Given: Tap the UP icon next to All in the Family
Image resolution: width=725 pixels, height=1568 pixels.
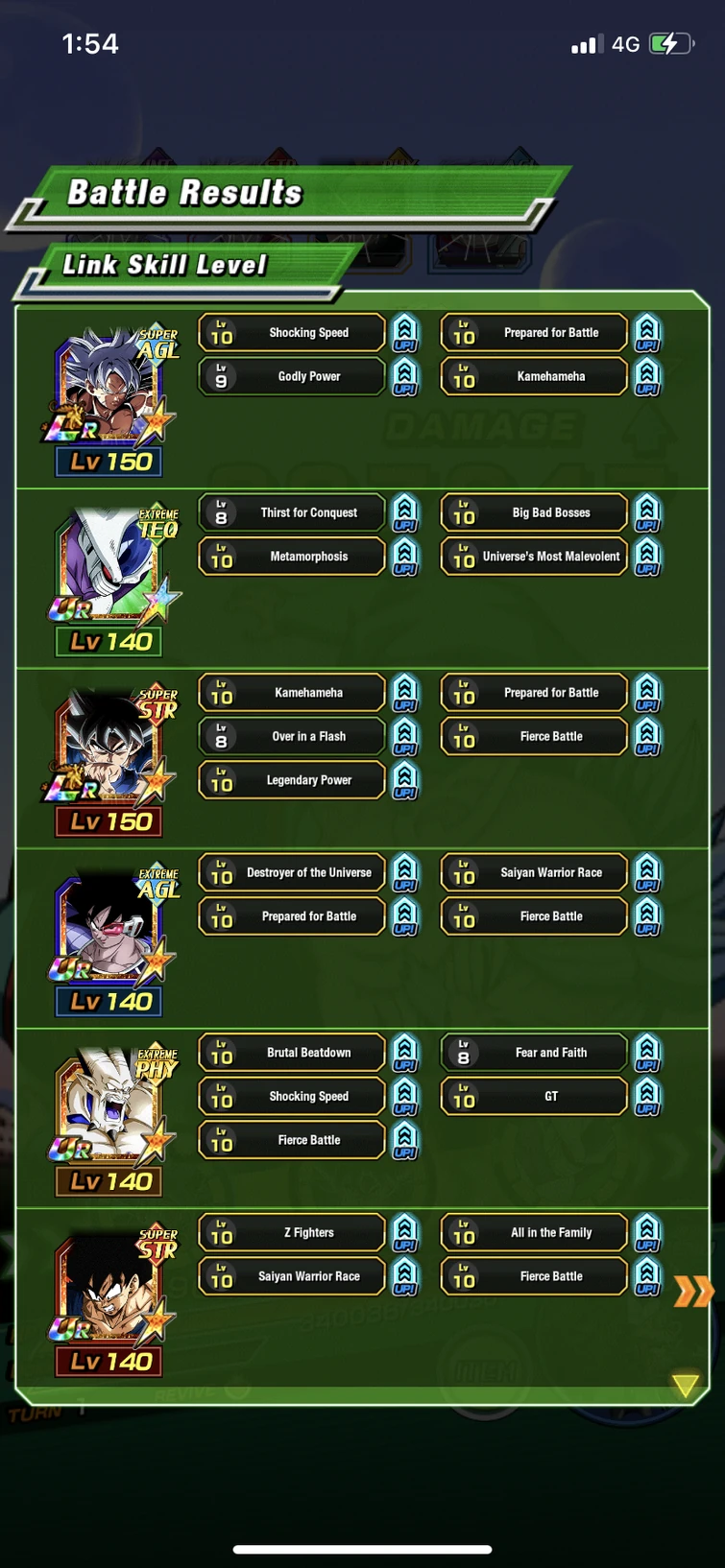Looking at the screenshot, I should pos(647,1233).
